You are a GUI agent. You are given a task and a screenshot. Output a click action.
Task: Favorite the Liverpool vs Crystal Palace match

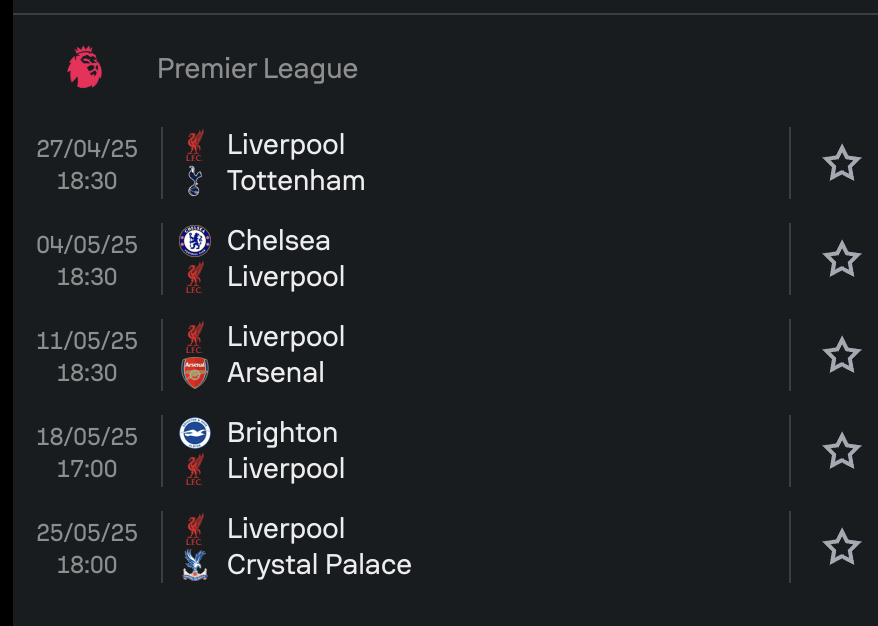(842, 547)
